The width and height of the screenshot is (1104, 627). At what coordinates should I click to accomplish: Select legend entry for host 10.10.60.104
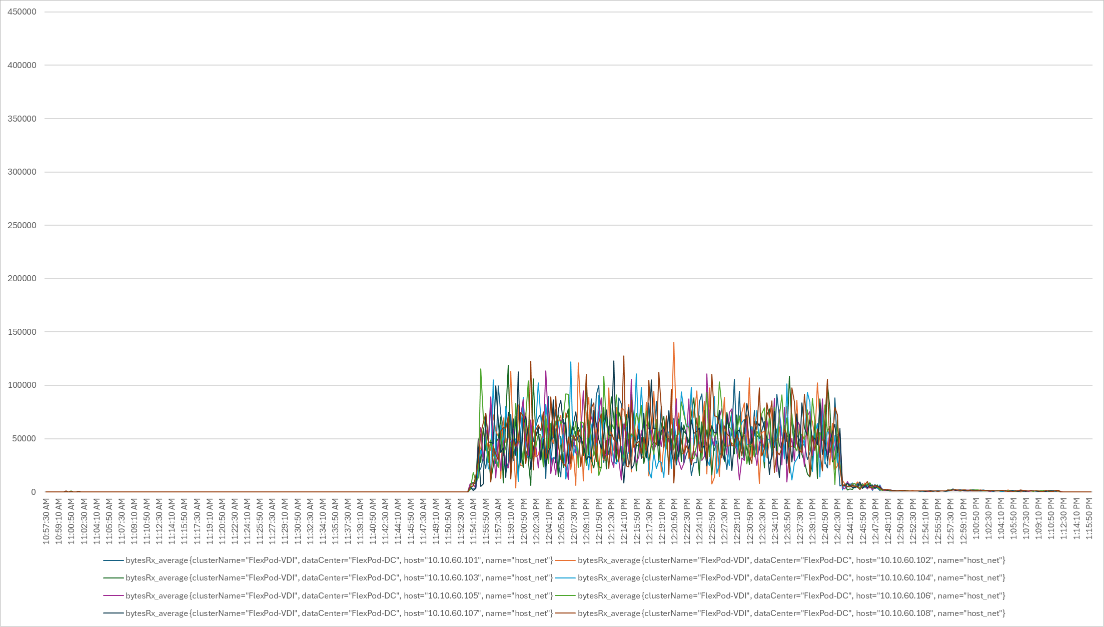coord(780,578)
